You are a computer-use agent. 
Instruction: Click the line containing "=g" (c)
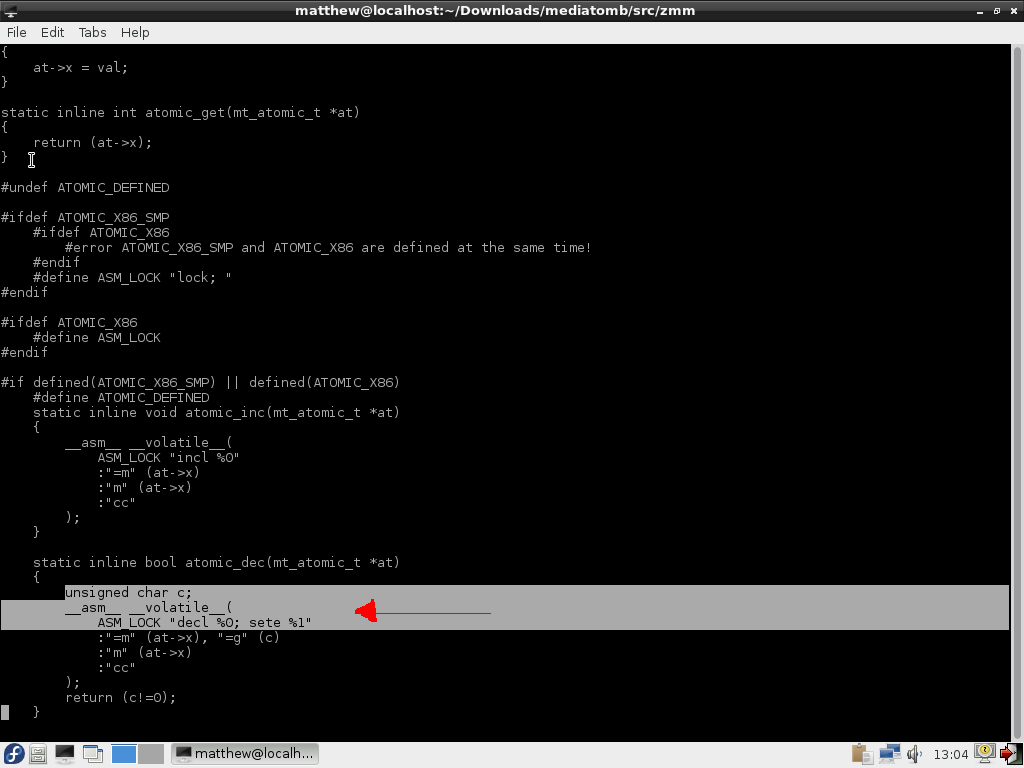tap(188, 637)
